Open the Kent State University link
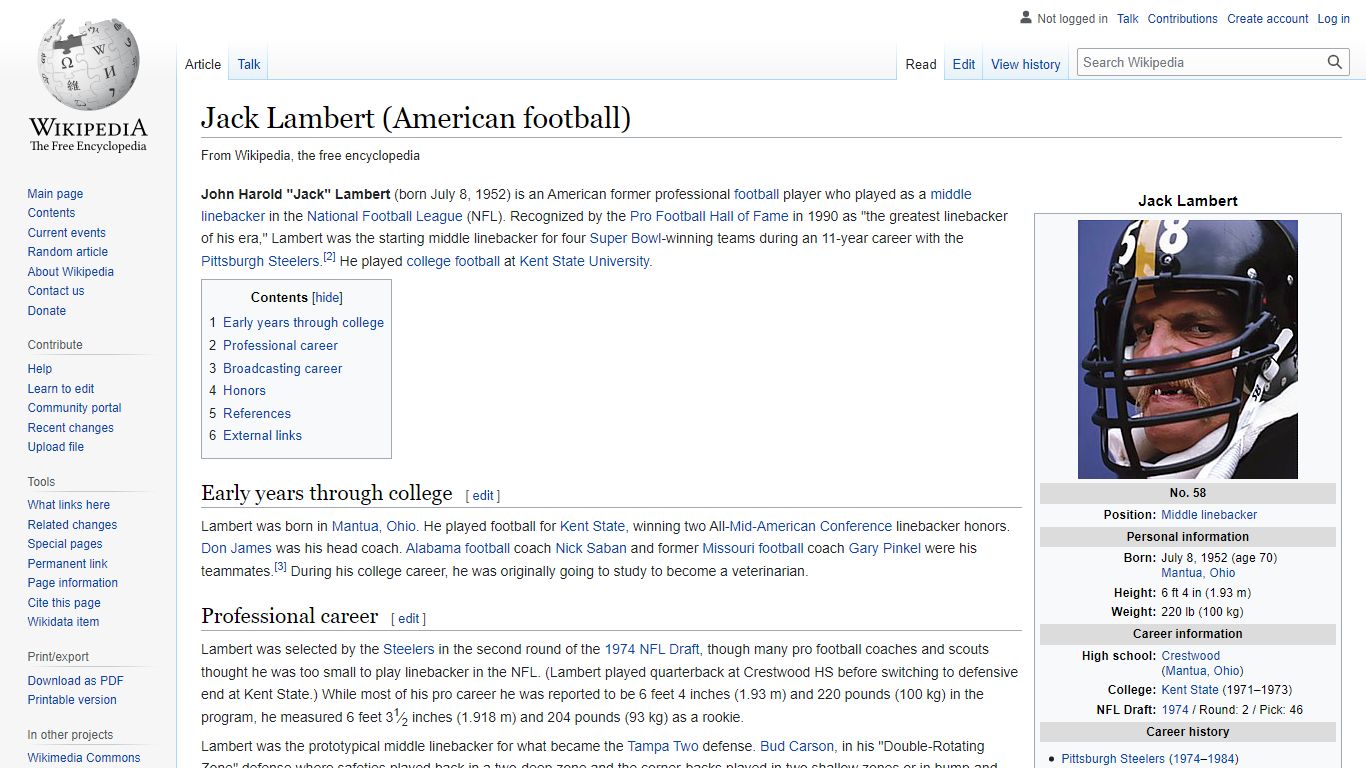1366x768 pixels. point(585,262)
